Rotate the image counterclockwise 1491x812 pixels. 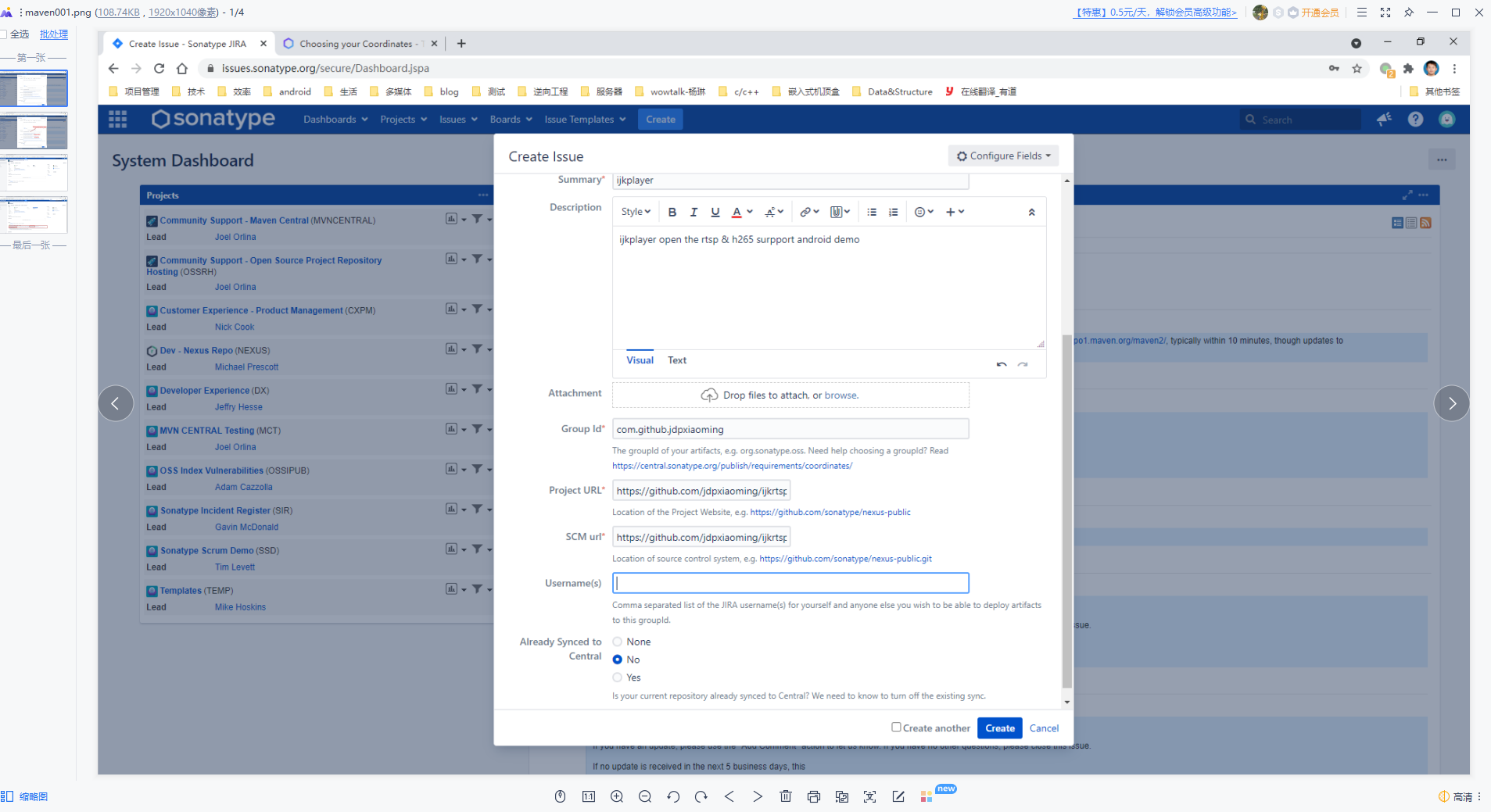673,796
